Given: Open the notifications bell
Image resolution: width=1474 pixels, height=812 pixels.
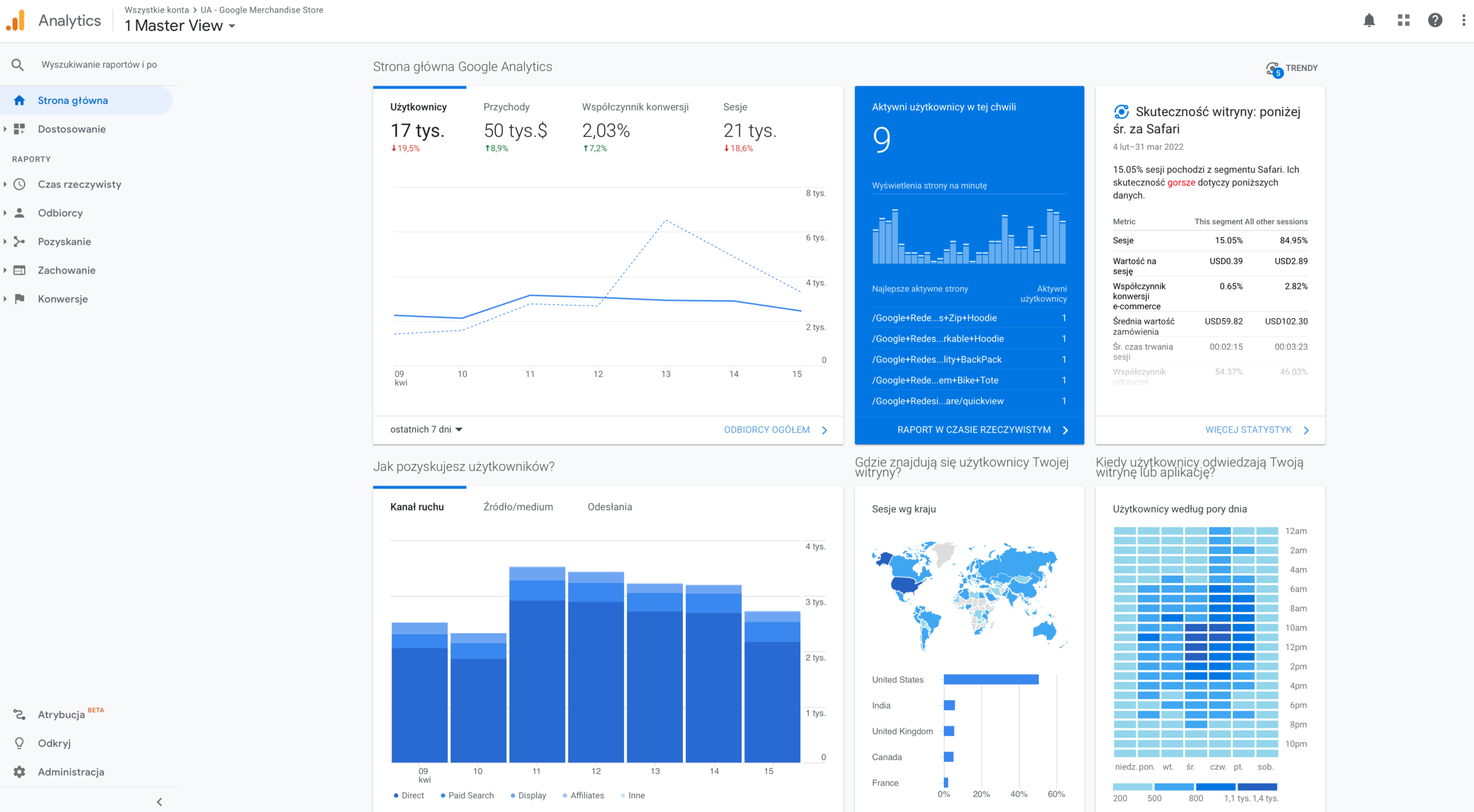Looking at the screenshot, I should click(x=1369, y=21).
